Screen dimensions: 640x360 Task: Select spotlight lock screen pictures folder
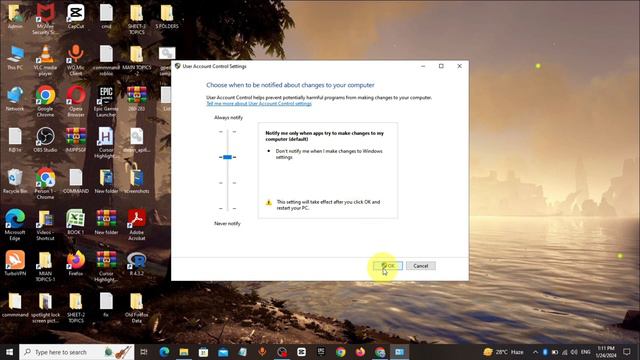pos(45,308)
